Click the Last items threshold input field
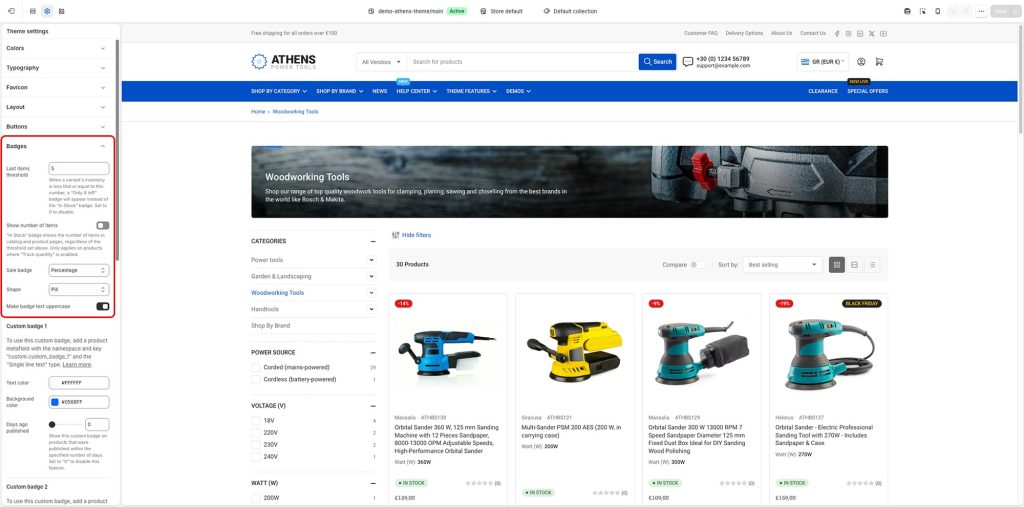 (79, 169)
